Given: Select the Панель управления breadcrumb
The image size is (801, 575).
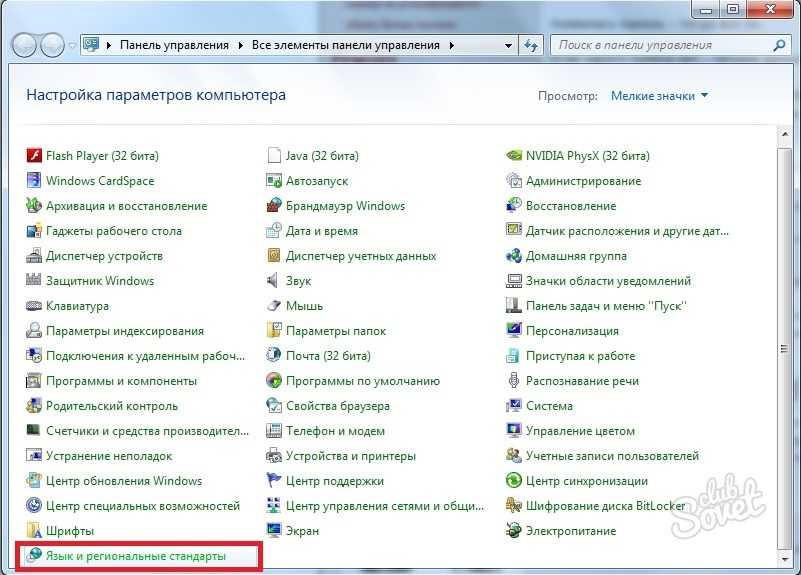Looking at the screenshot, I should (174, 45).
